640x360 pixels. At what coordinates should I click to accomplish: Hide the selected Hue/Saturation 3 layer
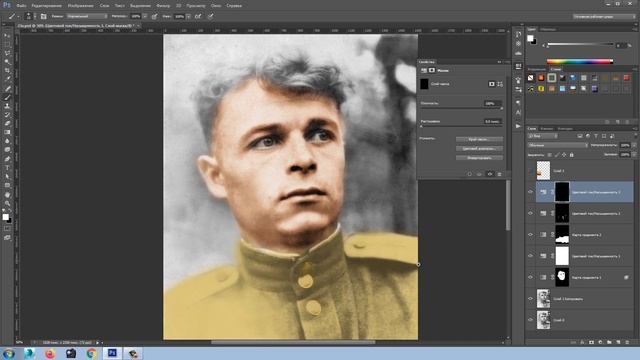(x=531, y=192)
